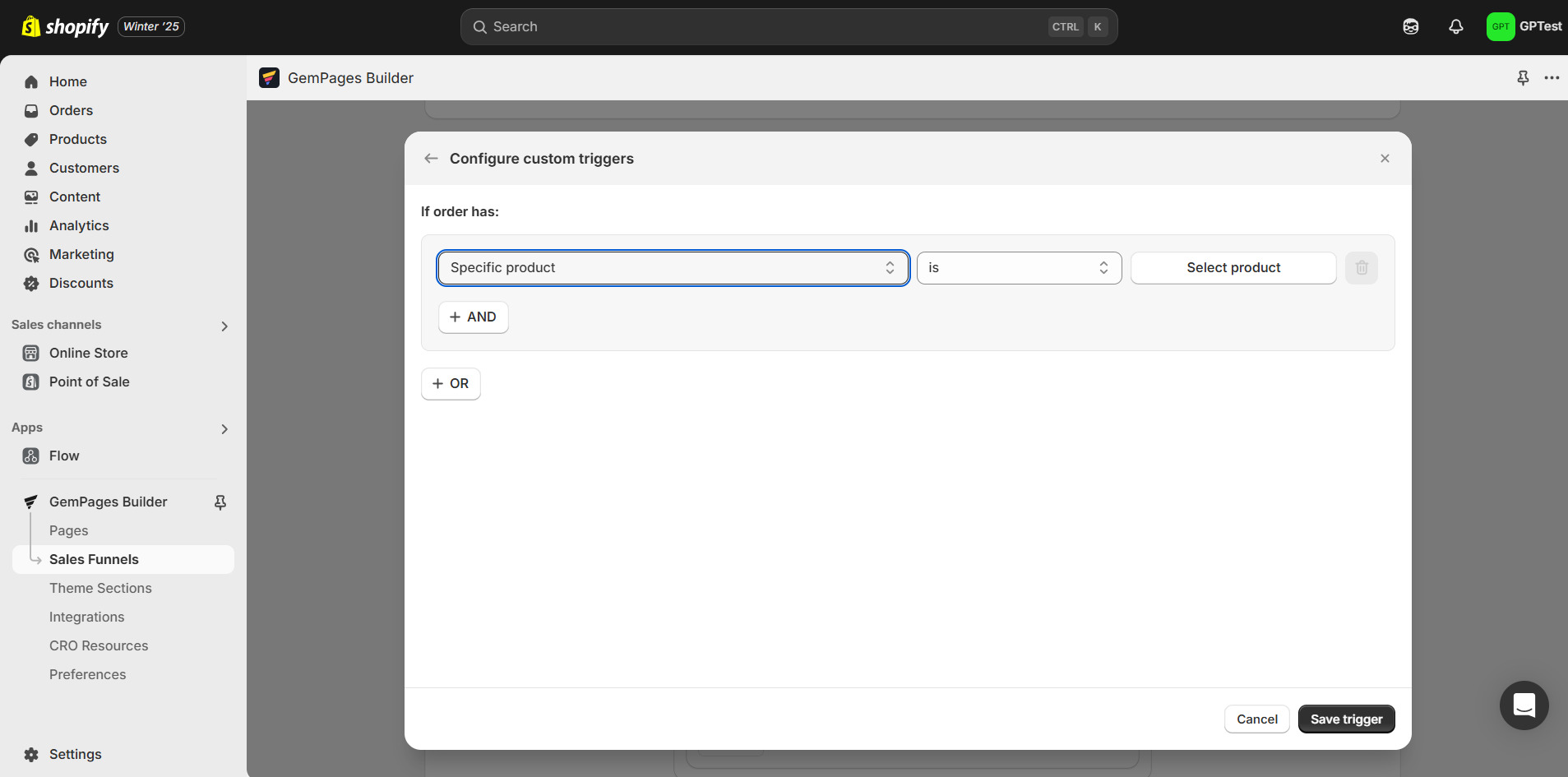Go to Theme Sections in GemPages
Image resolution: width=1568 pixels, height=777 pixels.
(100, 589)
